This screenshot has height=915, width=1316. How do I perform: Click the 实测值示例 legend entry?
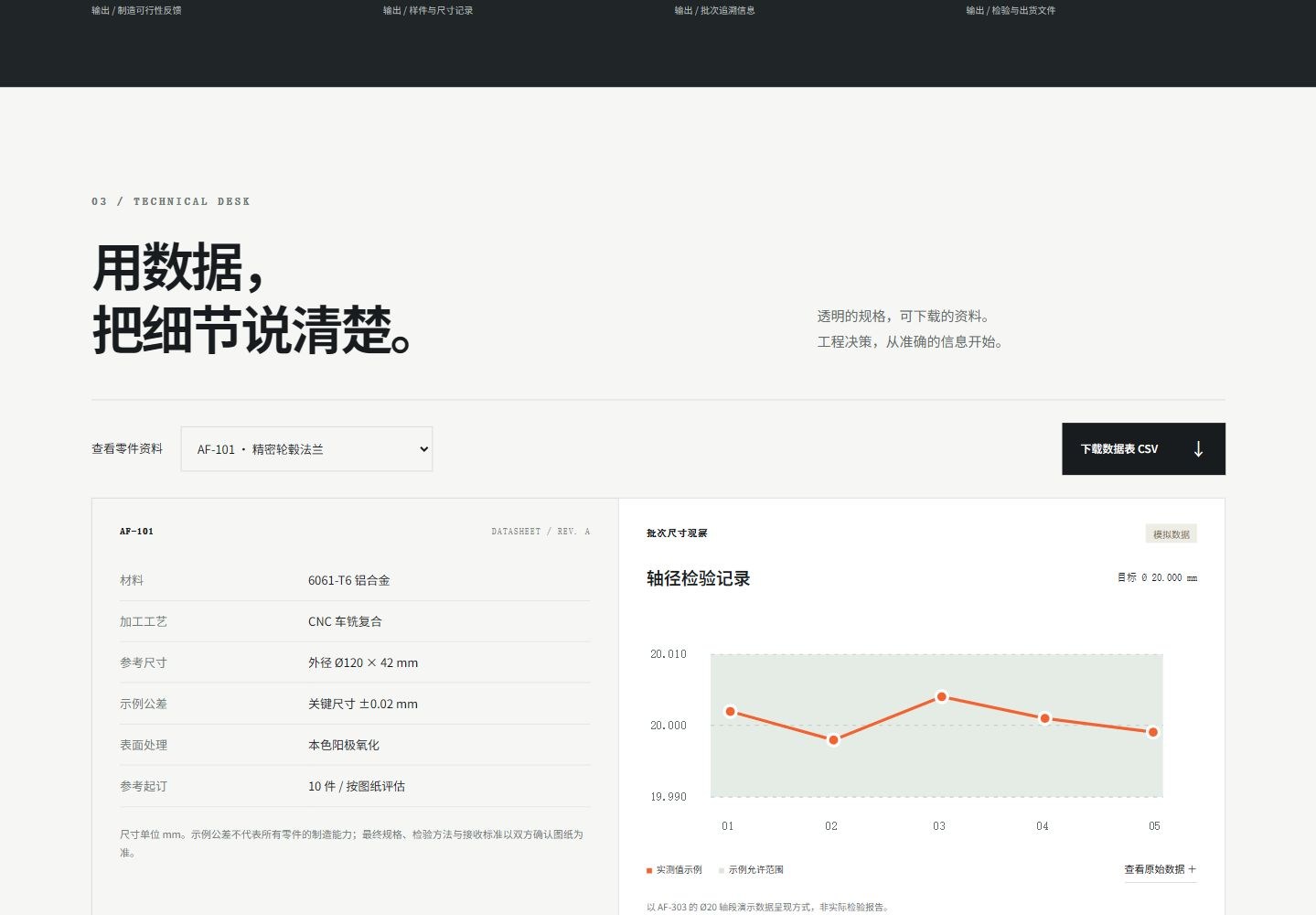click(674, 870)
